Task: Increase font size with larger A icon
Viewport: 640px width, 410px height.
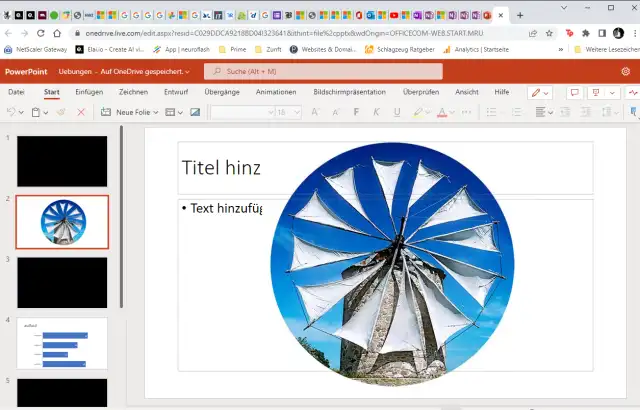Action: [x=315, y=112]
